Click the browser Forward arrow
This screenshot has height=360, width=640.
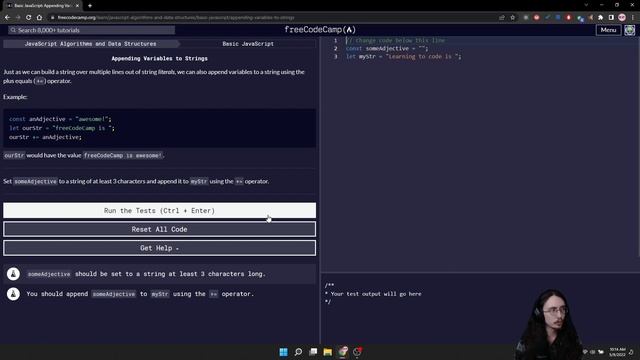[18, 18]
